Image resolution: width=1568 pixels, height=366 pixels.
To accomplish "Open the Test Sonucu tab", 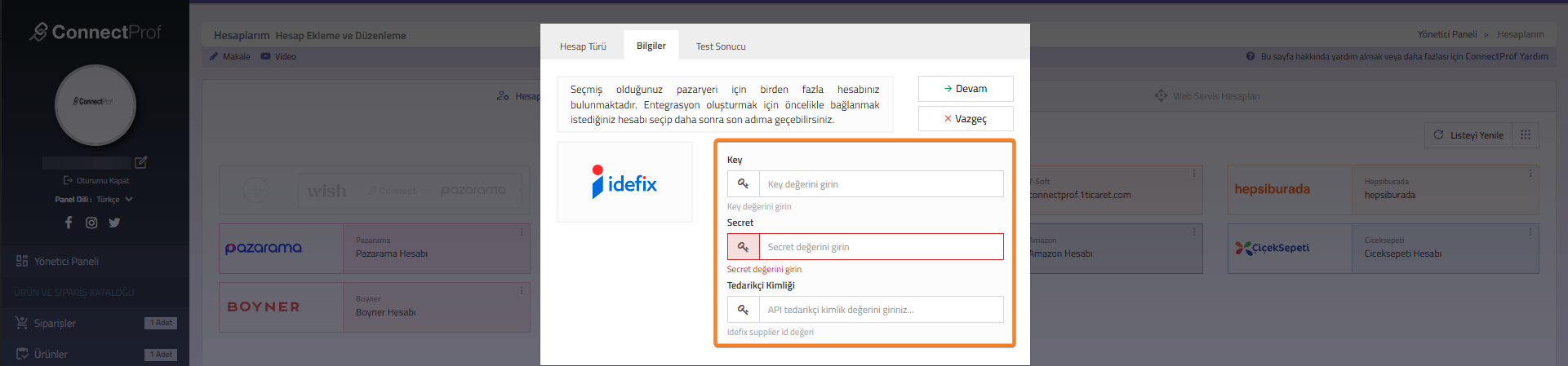I will pyautogui.click(x=721, y=46).
